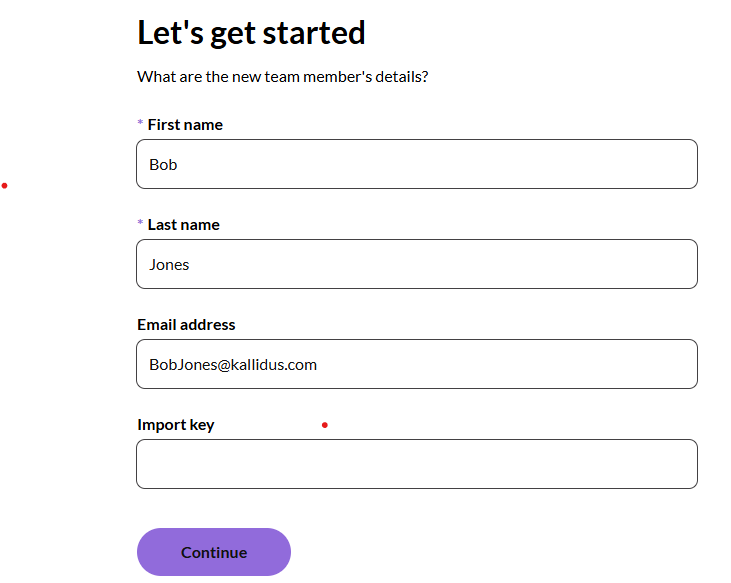Click the required asterisk beside First name
The height and width of the screenshot is (583, 731).
point(140,124)
